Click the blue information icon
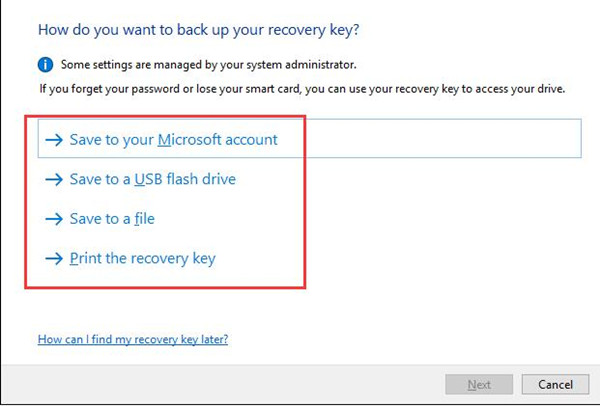Image resolution: width=600 pixels, height=406 pixels. (x=45, y=64)
